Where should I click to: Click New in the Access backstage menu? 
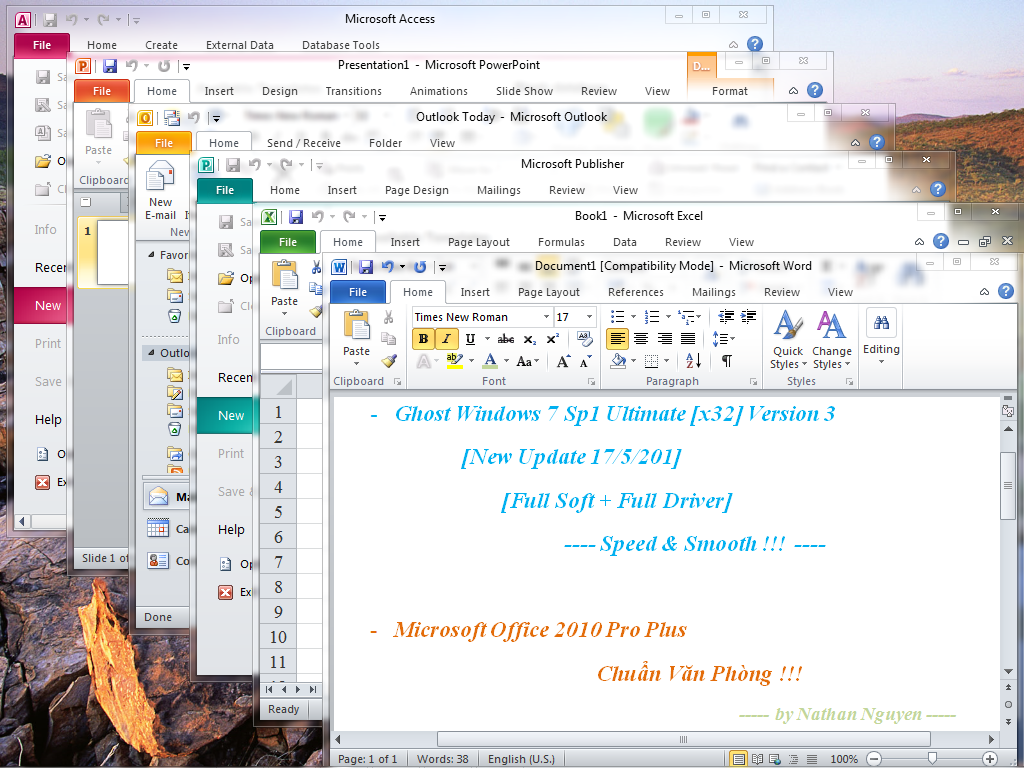point(41,306)
